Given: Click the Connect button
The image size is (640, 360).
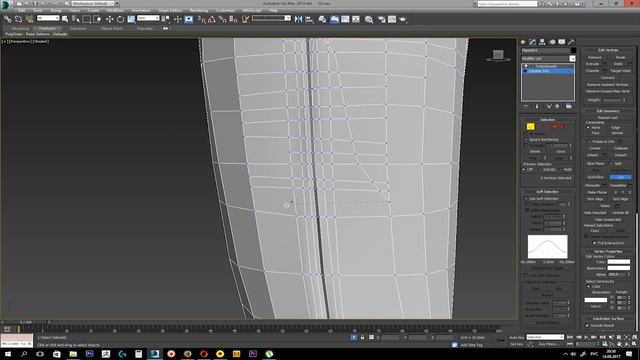Looking at the screenshot, I should pyautogui.click(x=607, y=78).
